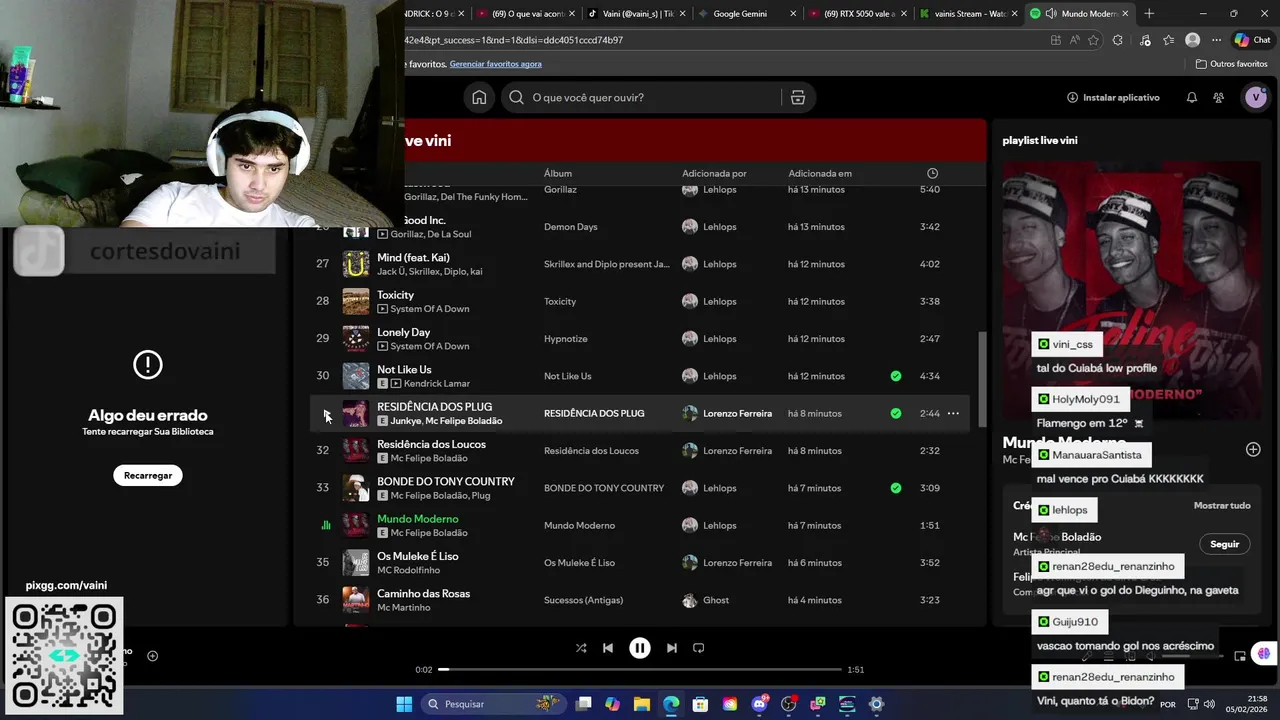This screenshot has width=1280, height=720.
Task: Open the Demon Days album link
Action: pyautogui.click(x=570, y=227)
